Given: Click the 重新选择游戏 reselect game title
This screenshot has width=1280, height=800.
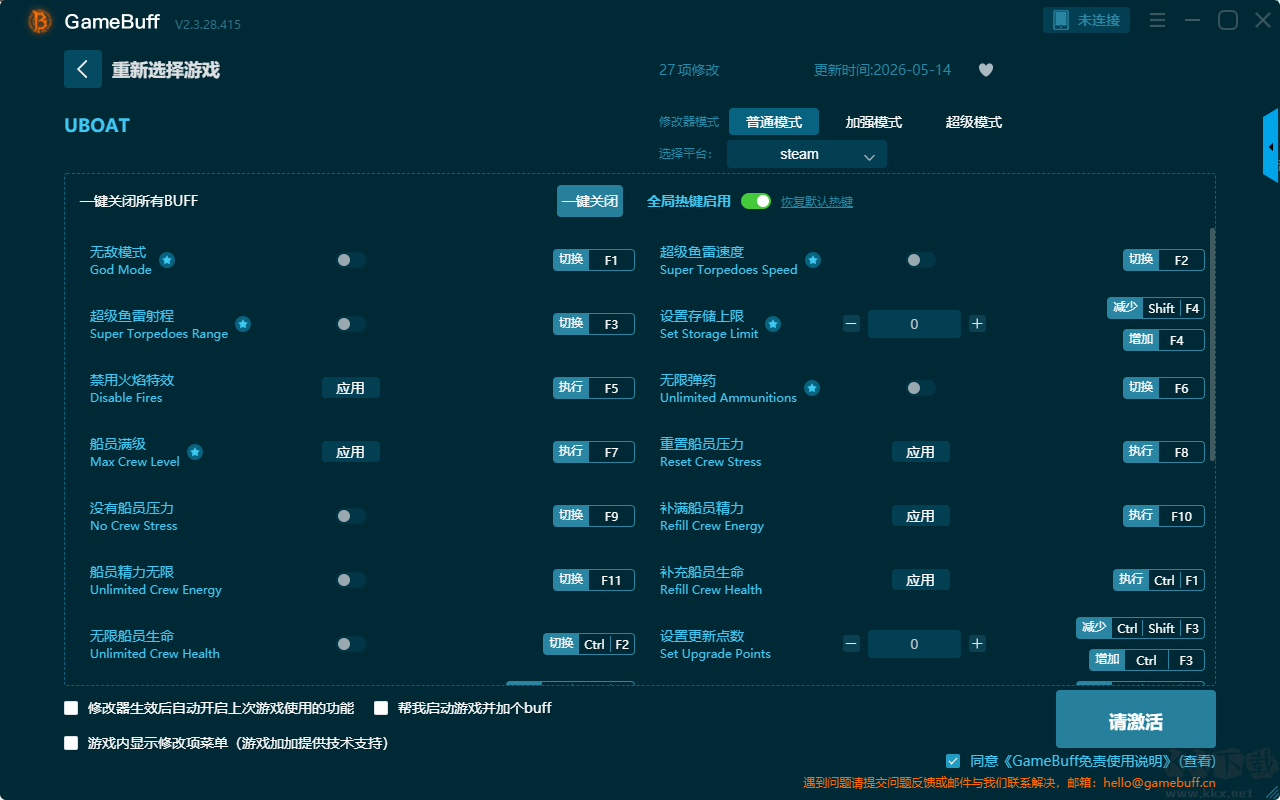Looking at the screenshot, I should [166, 70].
